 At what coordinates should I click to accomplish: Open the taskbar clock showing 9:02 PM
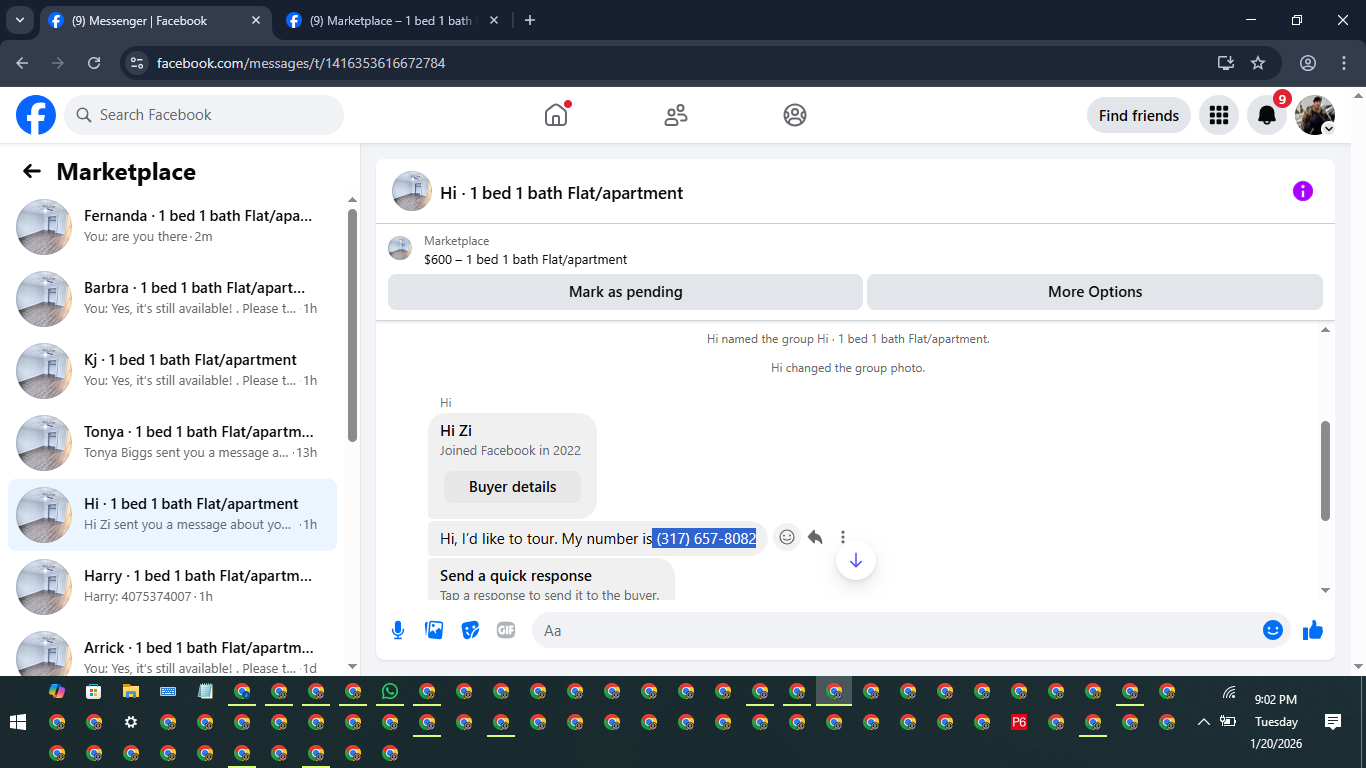tap(1276, 722)
